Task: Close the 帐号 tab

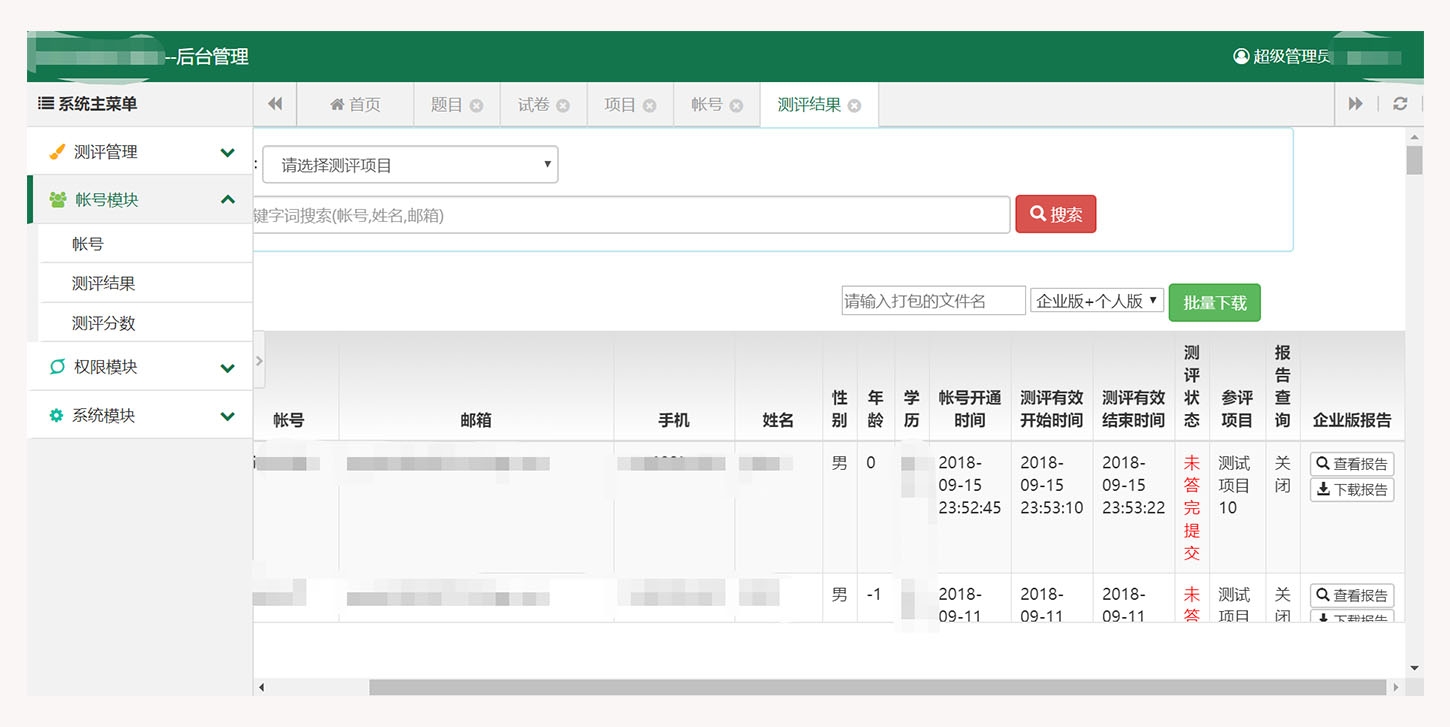Action: tap(736, 106)
